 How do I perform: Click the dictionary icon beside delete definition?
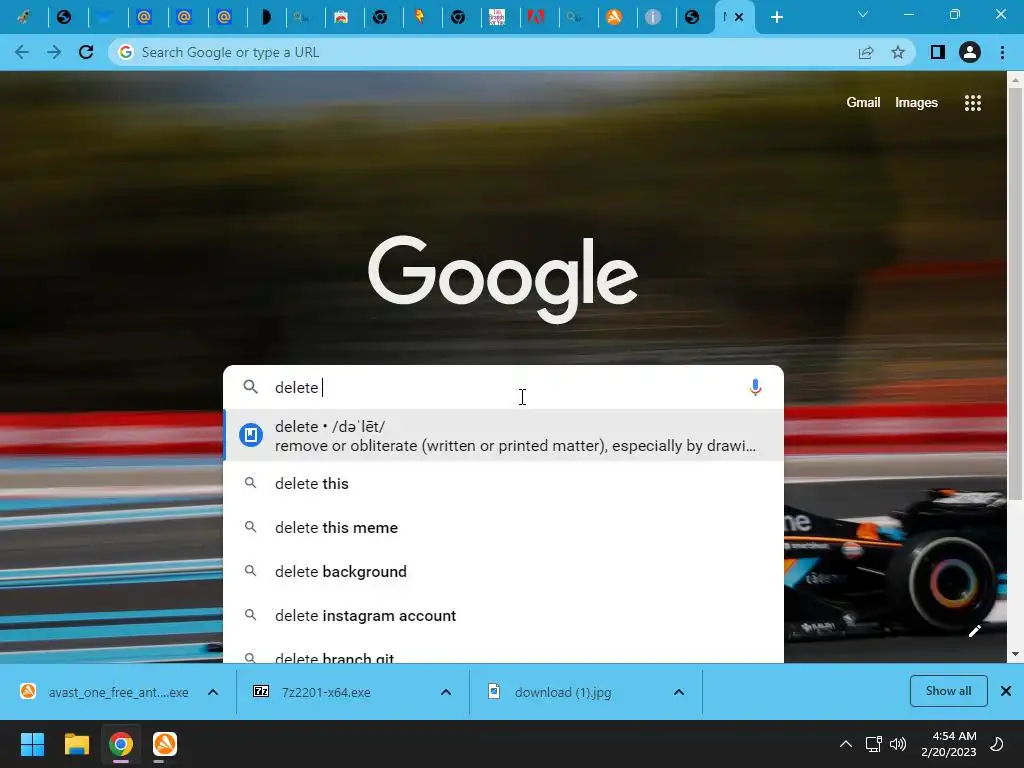click(x=251, y=435)
